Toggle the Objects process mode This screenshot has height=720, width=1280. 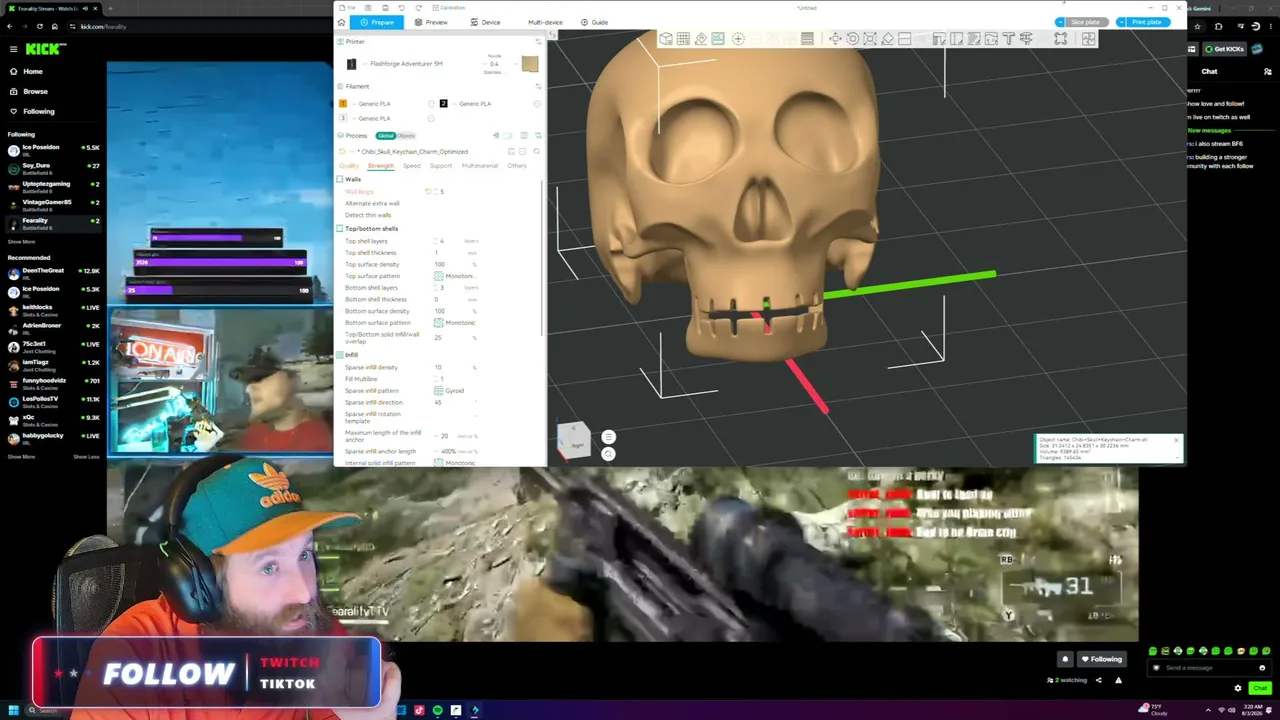[x=406, y=136]
